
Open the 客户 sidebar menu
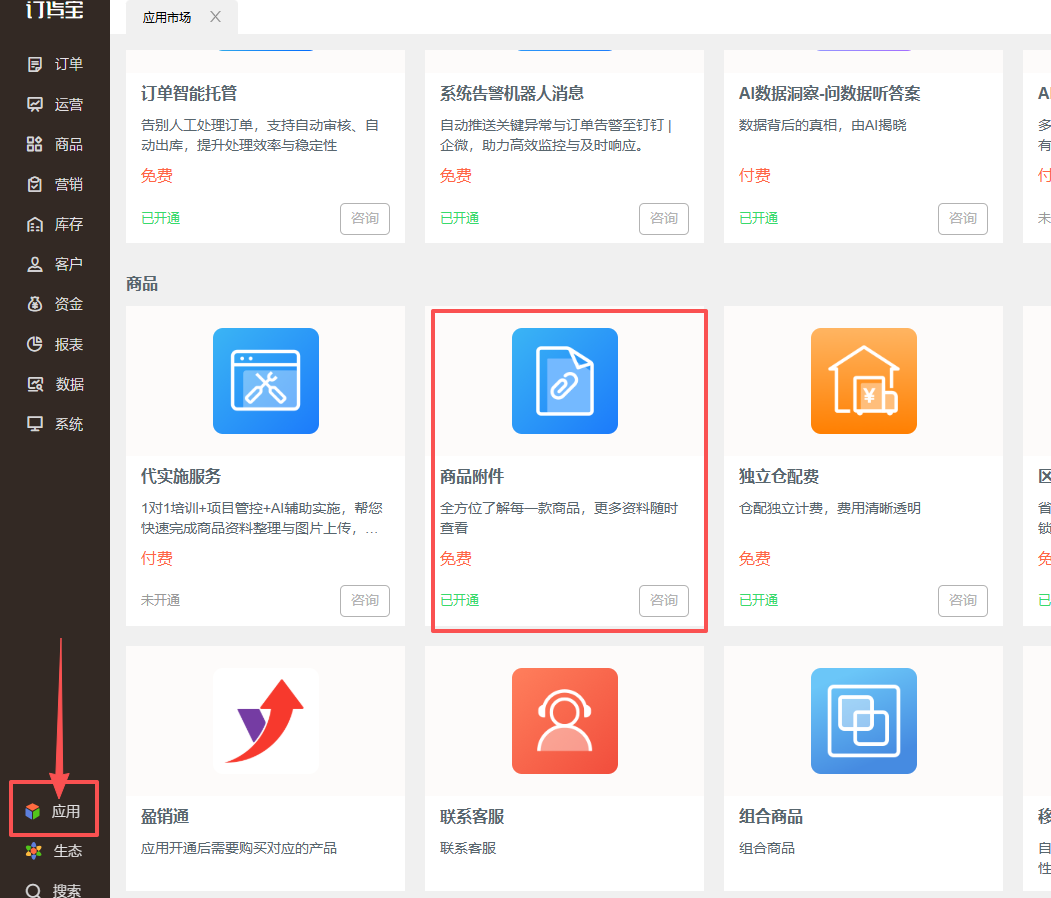[x=55, y=264]
